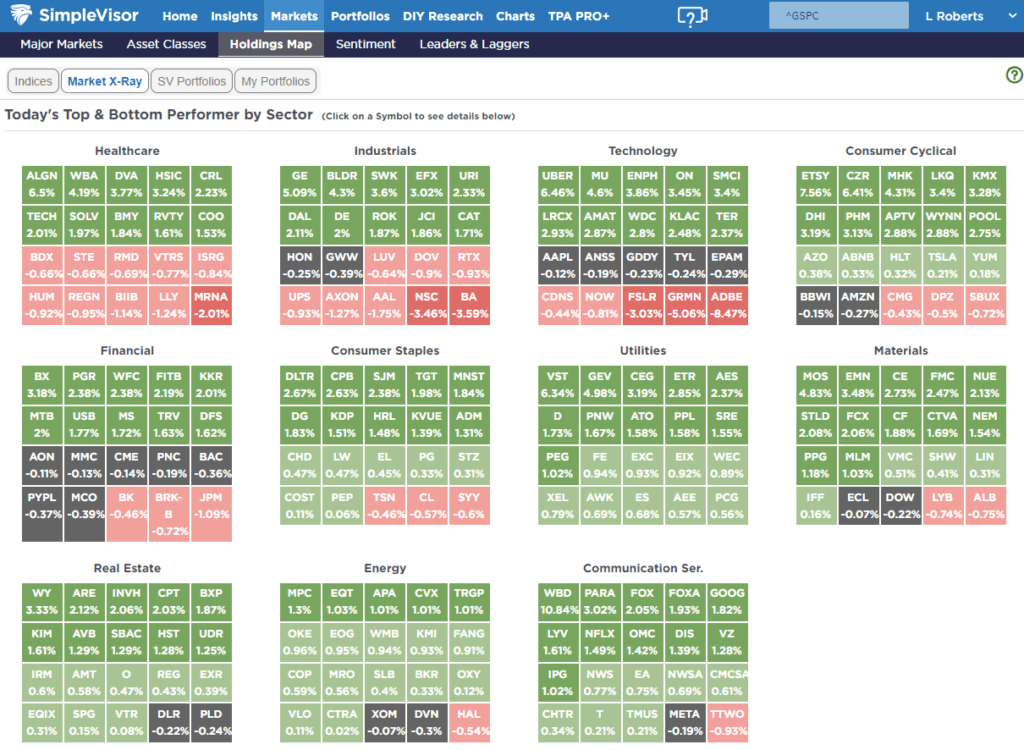The height and width of the screenshot is (750, 1024).
Task: Click the PYPL tile in Financial
Action: tap(42, 514)
